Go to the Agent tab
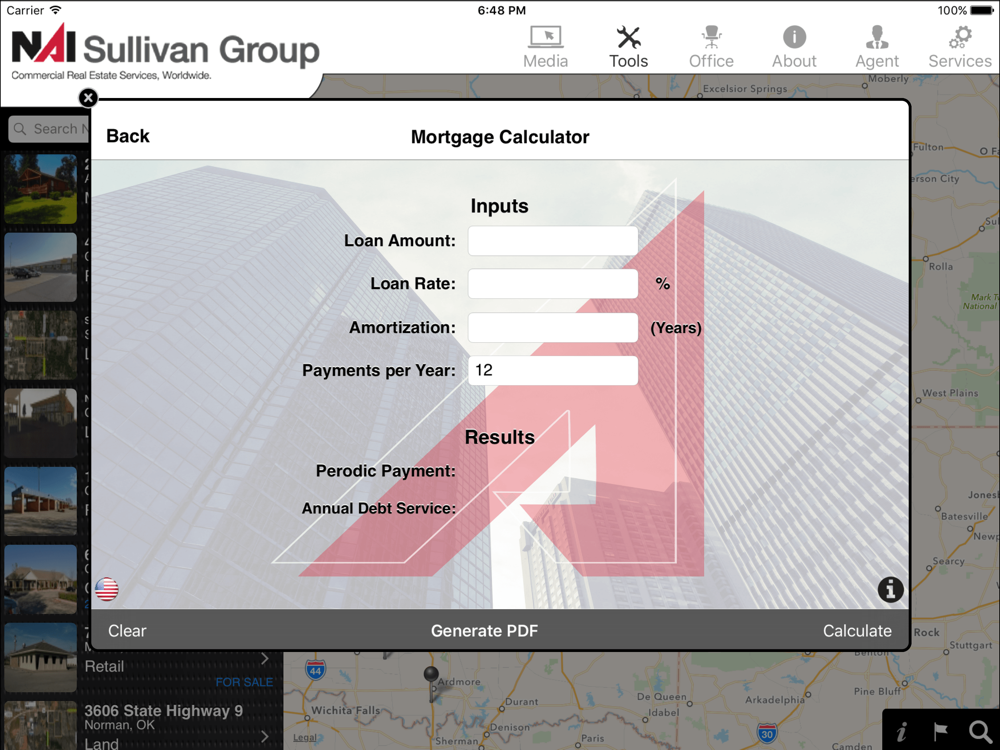This screenshot has height=750, width=1000. pyautogui.click(x=877, y=47)
